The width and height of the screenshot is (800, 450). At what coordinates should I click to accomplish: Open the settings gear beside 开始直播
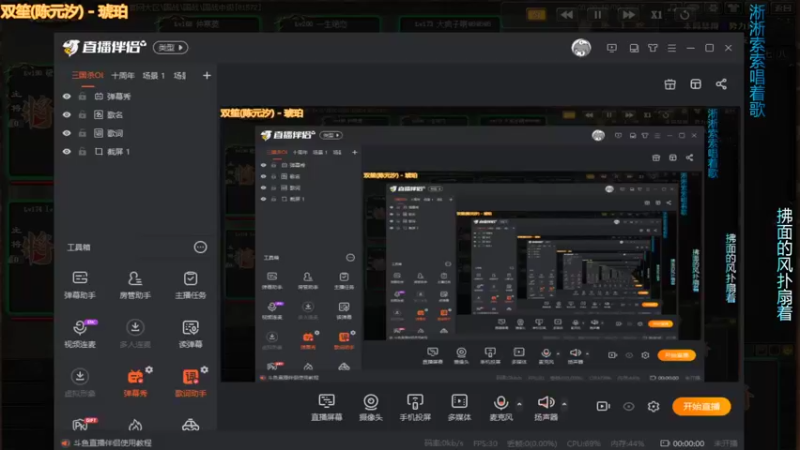654,406
